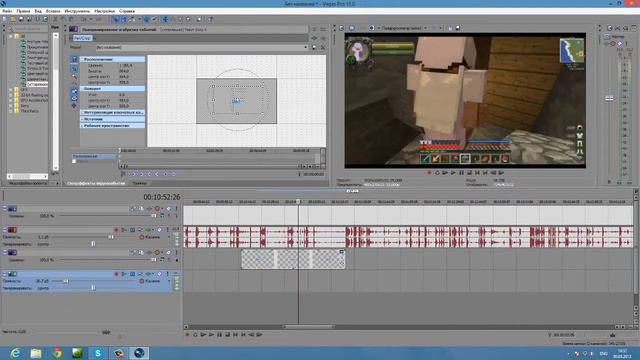Arm the red audio track for recording

(116, 230)
